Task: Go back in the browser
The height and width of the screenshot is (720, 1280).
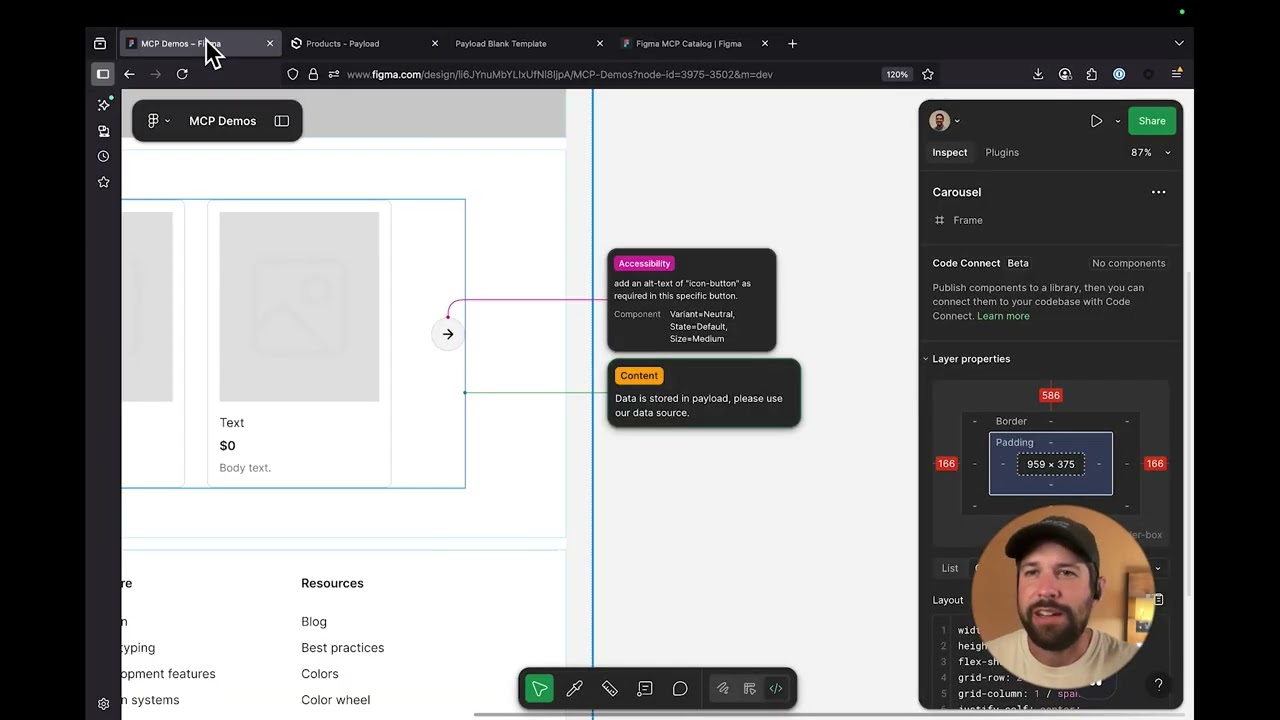Action: [129, 74]
